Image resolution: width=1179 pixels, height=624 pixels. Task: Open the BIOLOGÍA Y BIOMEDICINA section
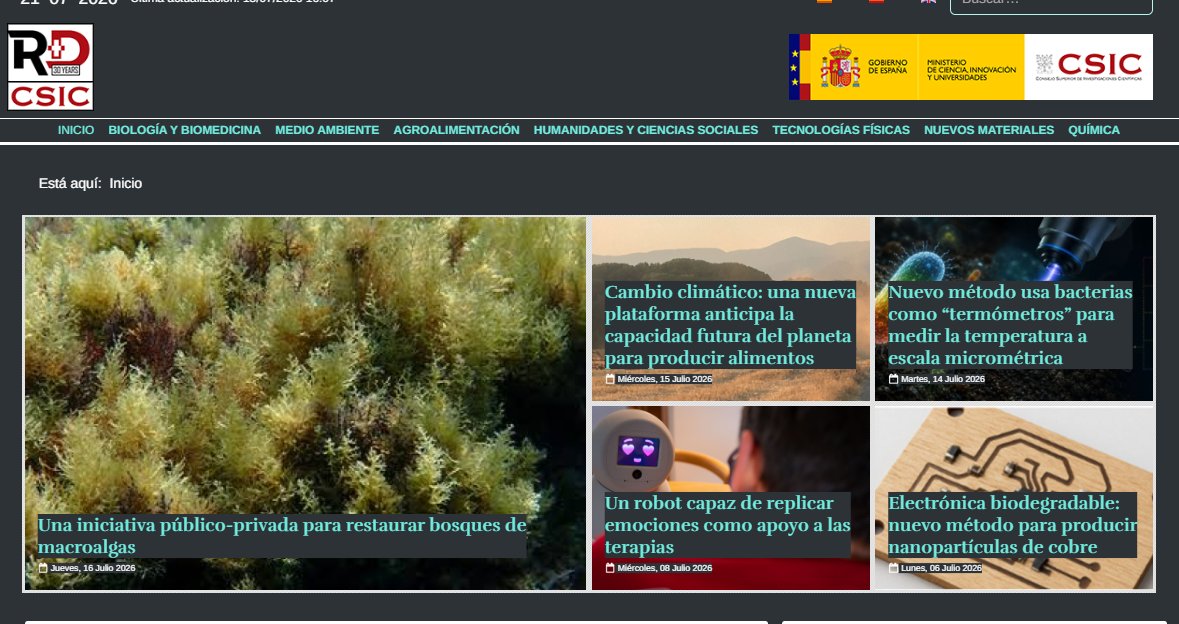(184, 130)
